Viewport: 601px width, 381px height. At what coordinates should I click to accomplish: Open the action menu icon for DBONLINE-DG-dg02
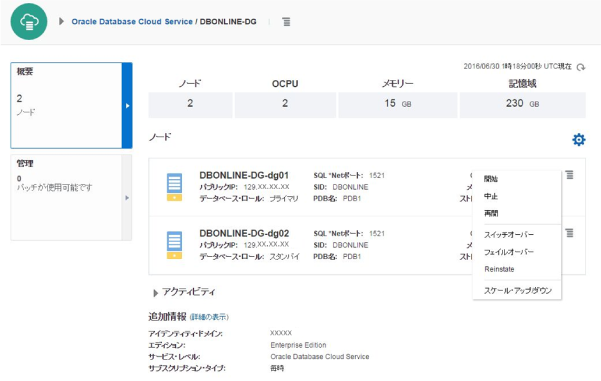[570, 233]
